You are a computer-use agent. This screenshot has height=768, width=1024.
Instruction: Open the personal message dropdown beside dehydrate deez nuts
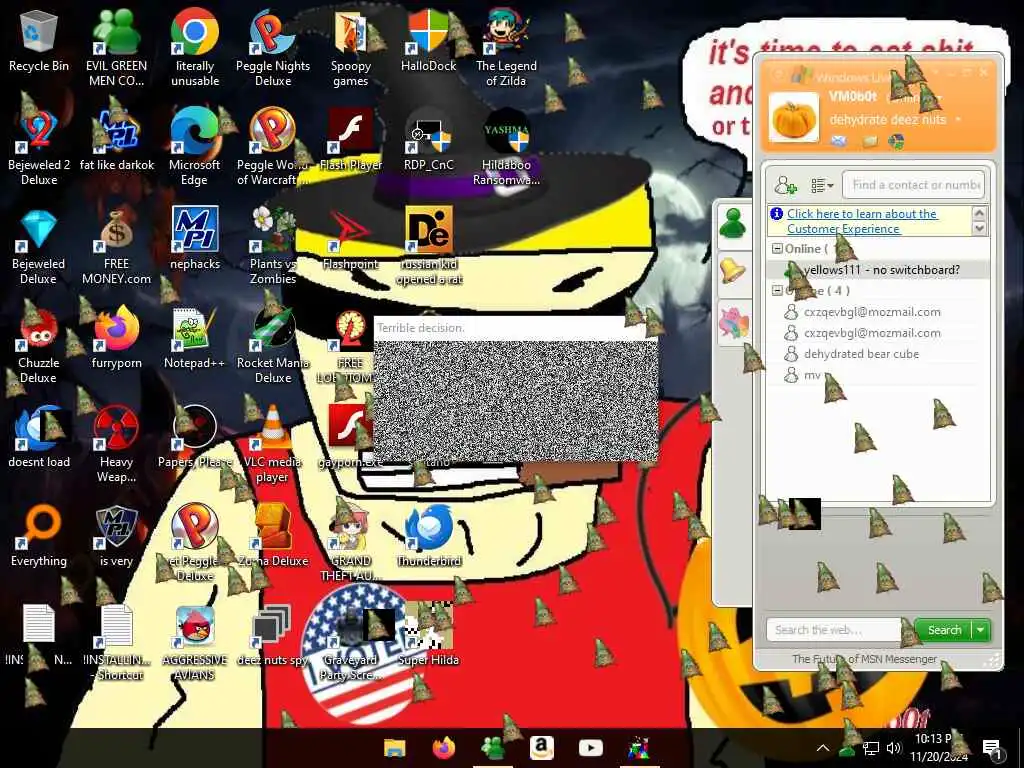coord(958,120)
